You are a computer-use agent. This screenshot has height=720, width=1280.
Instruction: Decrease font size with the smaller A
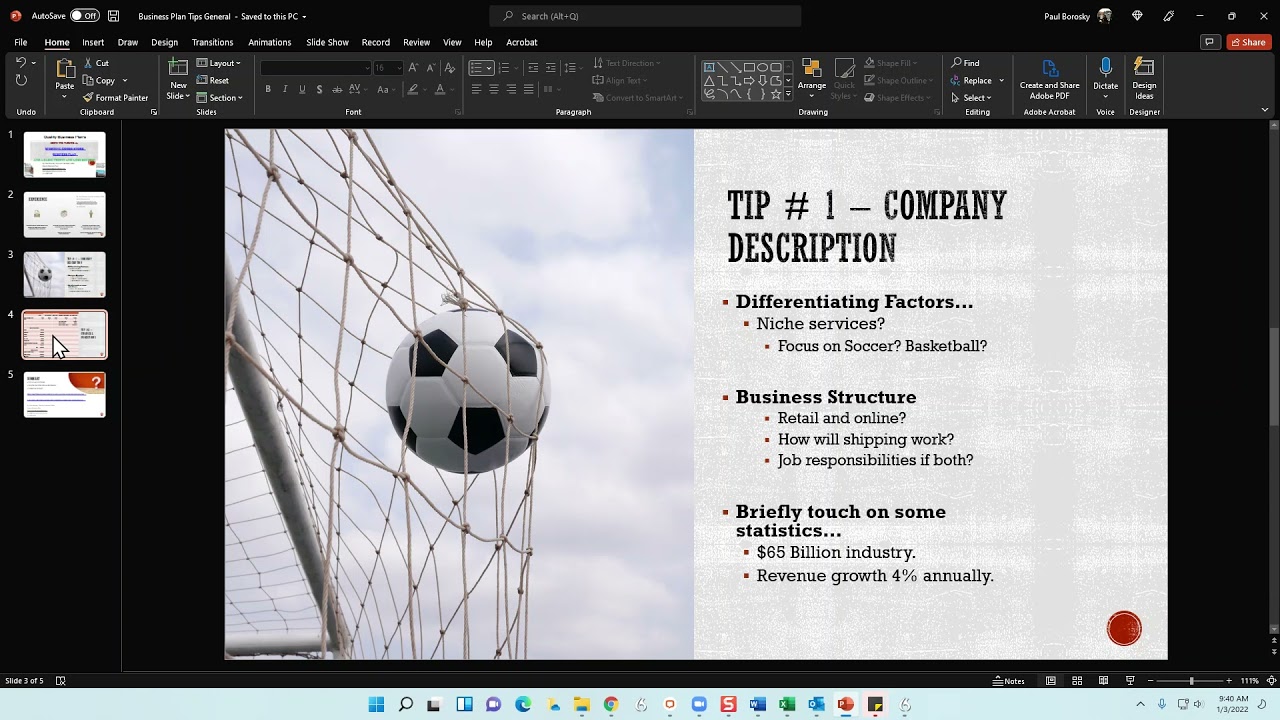(430, 67)
